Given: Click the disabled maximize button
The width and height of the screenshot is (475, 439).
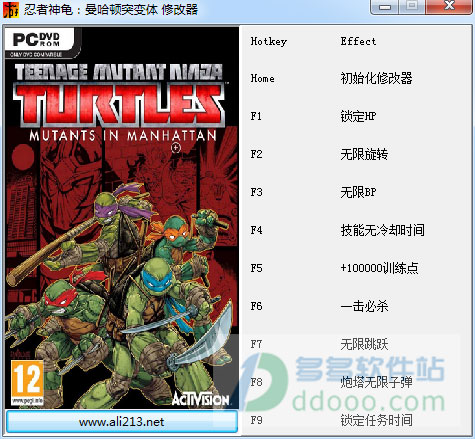Looking at the screenshot, I should pos(413,6).
